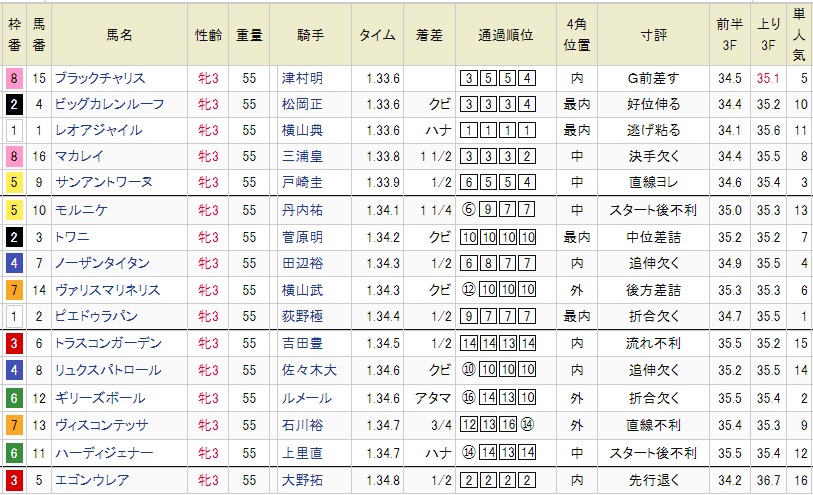Select the 馬名 column header
The width and height of the screenshot is (813, 495).
coord(120,34)
